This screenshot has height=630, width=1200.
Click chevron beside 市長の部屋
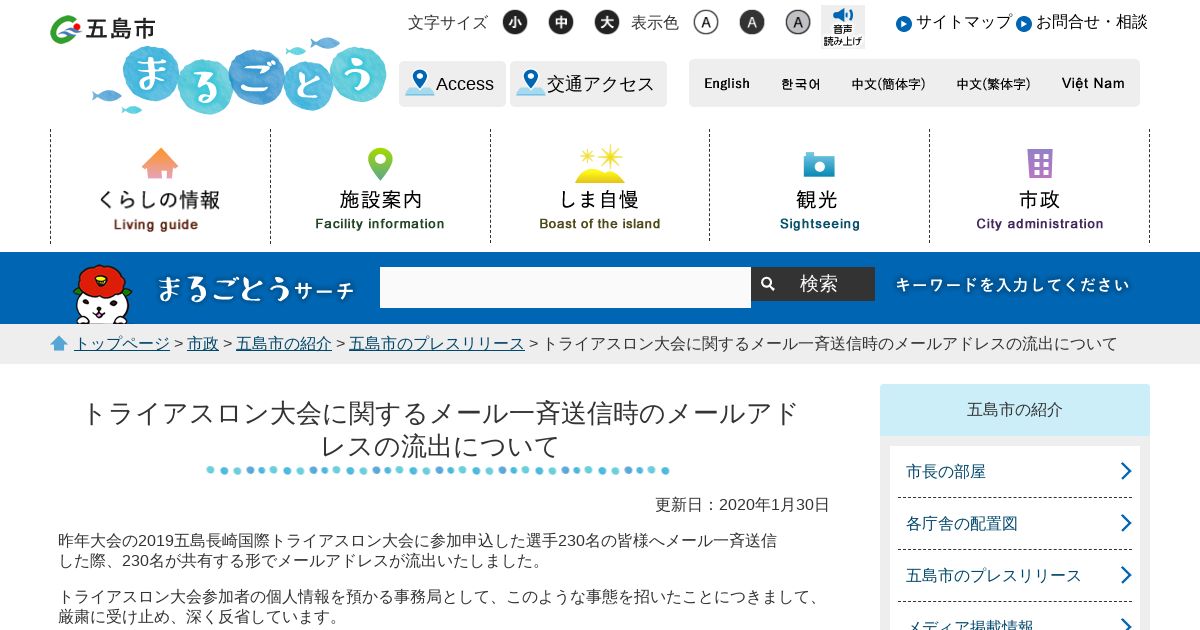click(1126, 471)
